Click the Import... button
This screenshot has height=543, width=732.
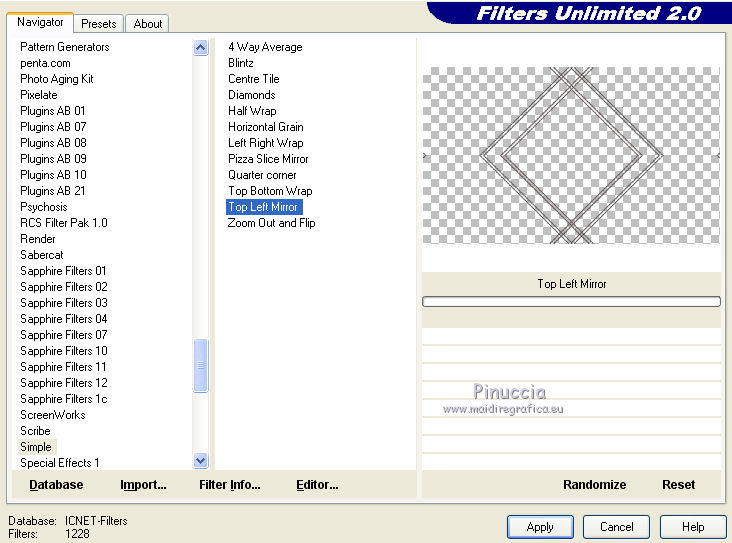pyautogui.click(x=143, y=485)
